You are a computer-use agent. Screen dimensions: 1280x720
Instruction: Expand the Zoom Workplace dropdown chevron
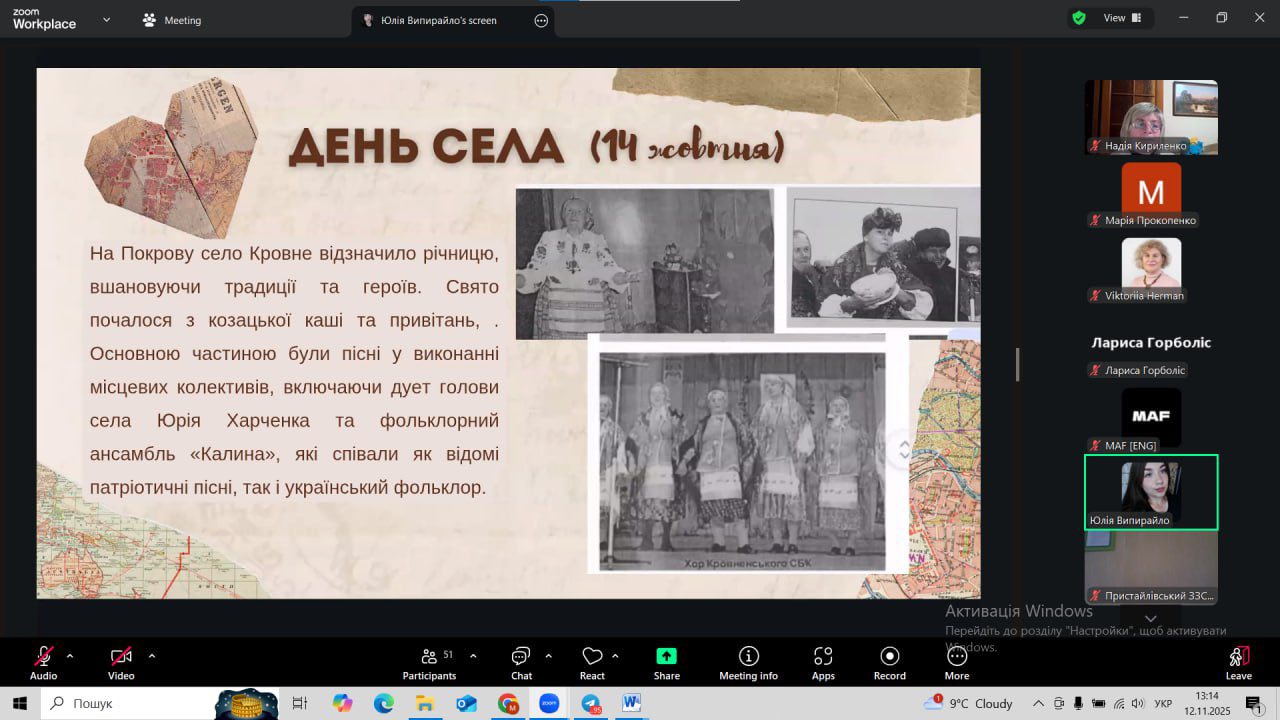pyautogui.click(x=107, y=20)
